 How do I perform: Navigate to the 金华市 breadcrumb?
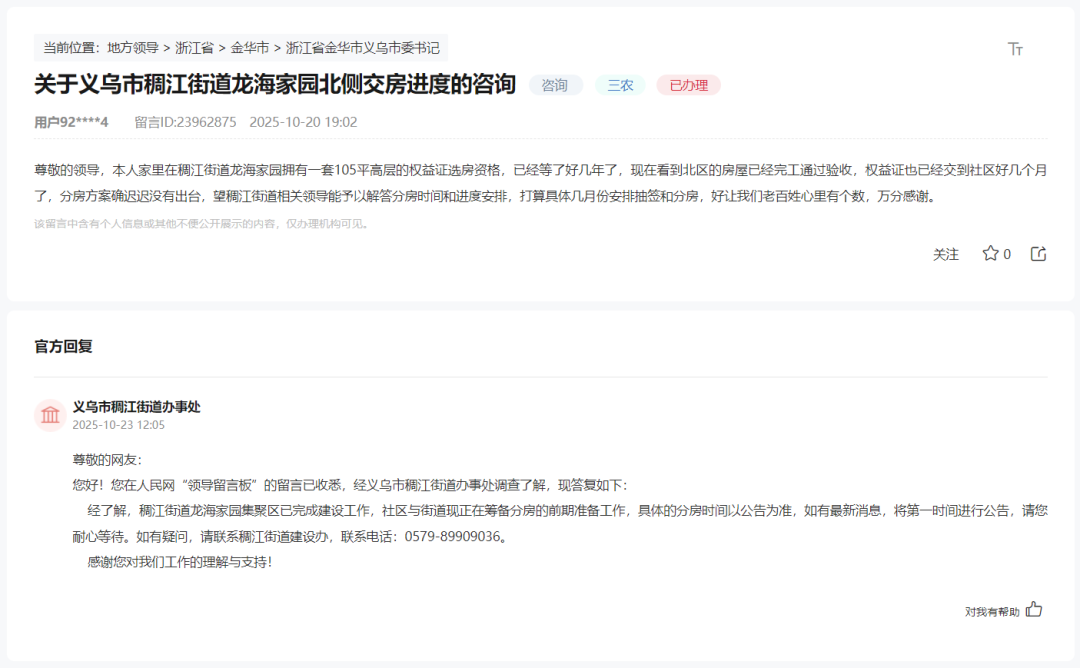(x=250, y=47)
